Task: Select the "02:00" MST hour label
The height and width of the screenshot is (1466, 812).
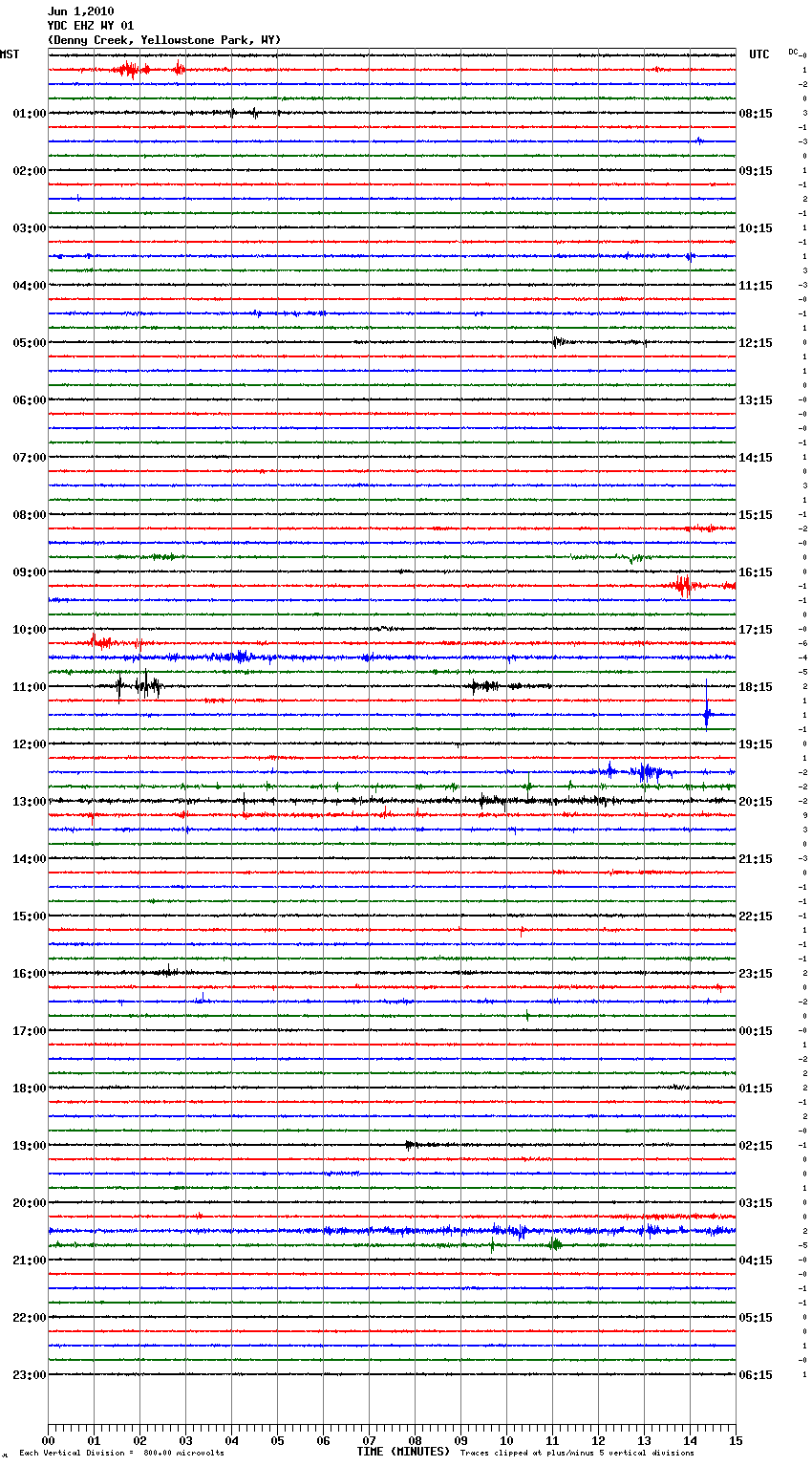Action: (30, 171)
